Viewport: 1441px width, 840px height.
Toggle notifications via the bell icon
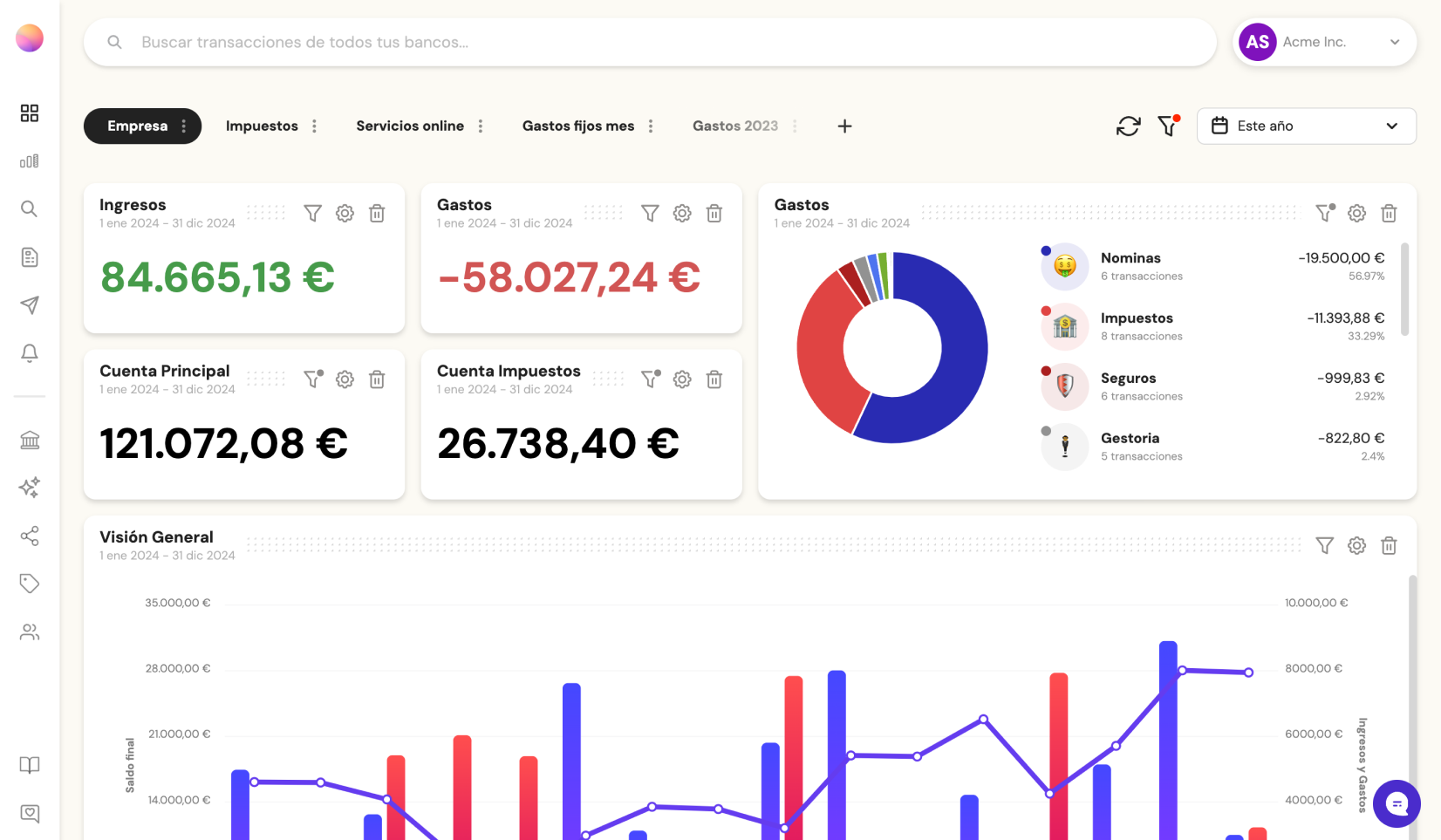tap(30, 353)
